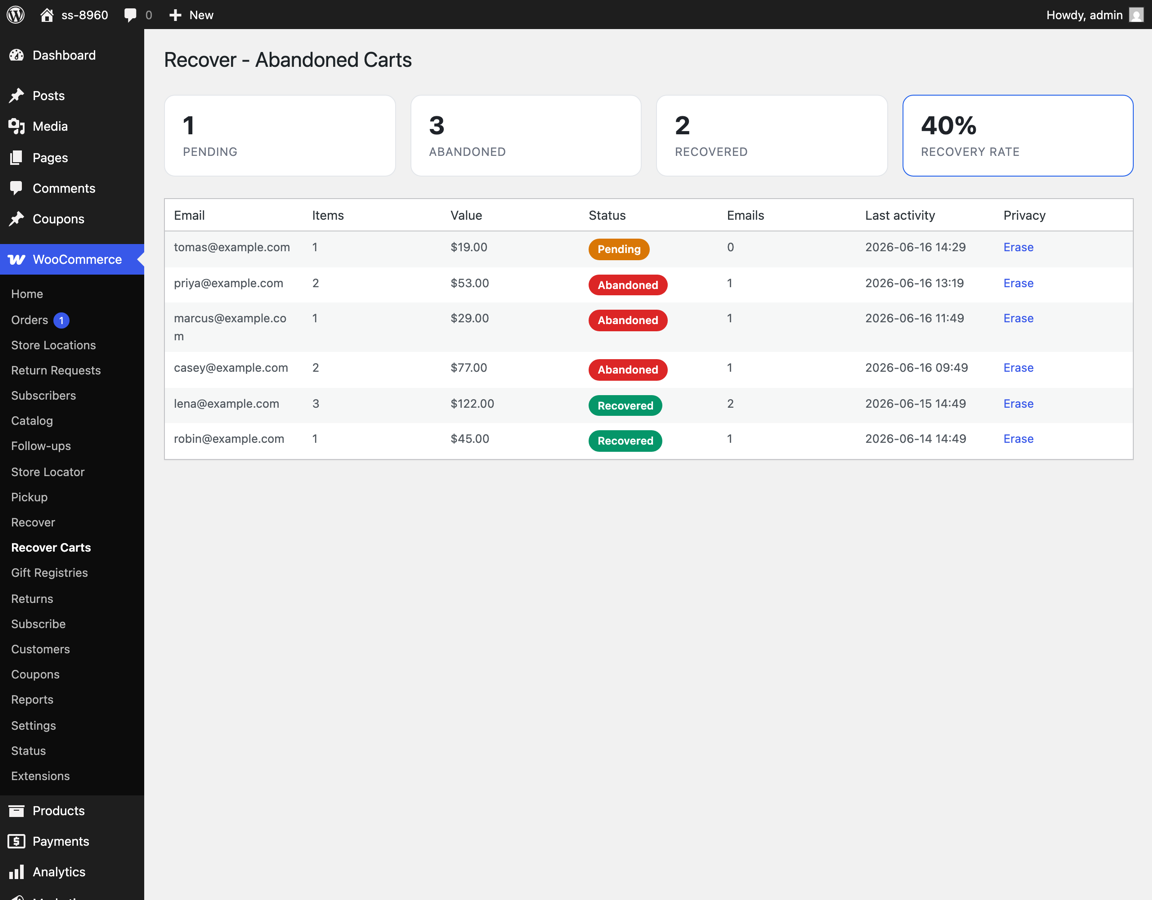Click the Dashboard gauge icon
Screen dimensions: 1152x900
[16, 55]
